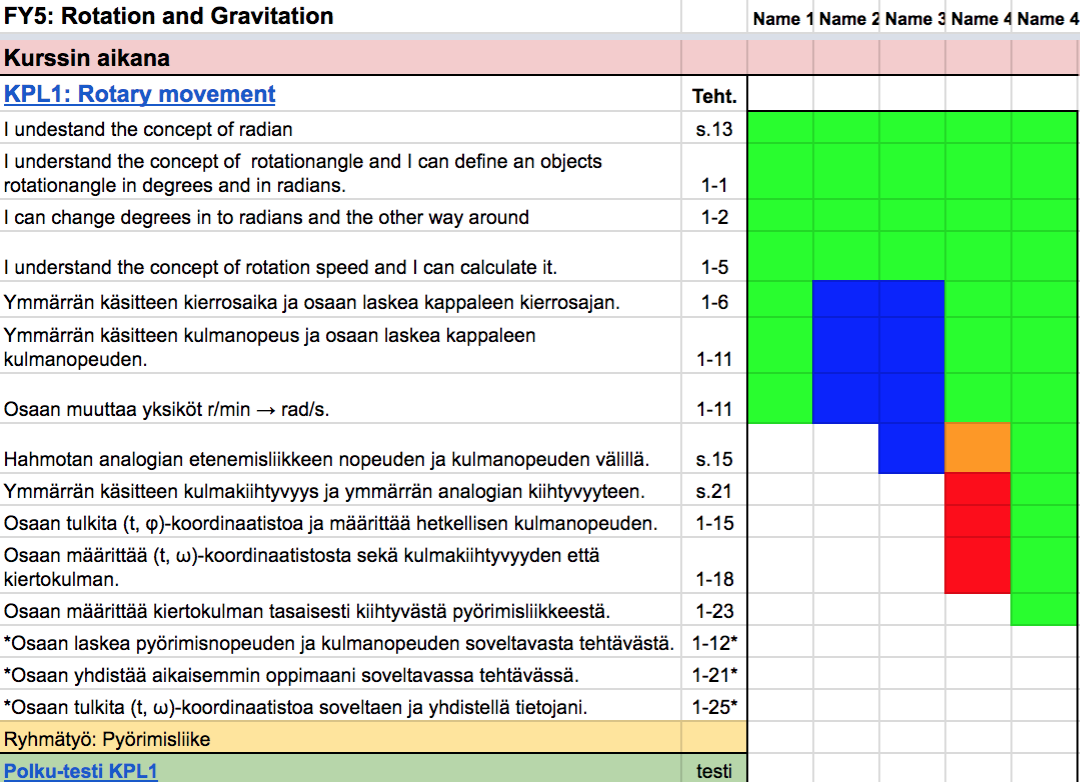Select Name 1's white cell in the s.15 row
The image size is (1080, 782).
[x=780, y=449]
